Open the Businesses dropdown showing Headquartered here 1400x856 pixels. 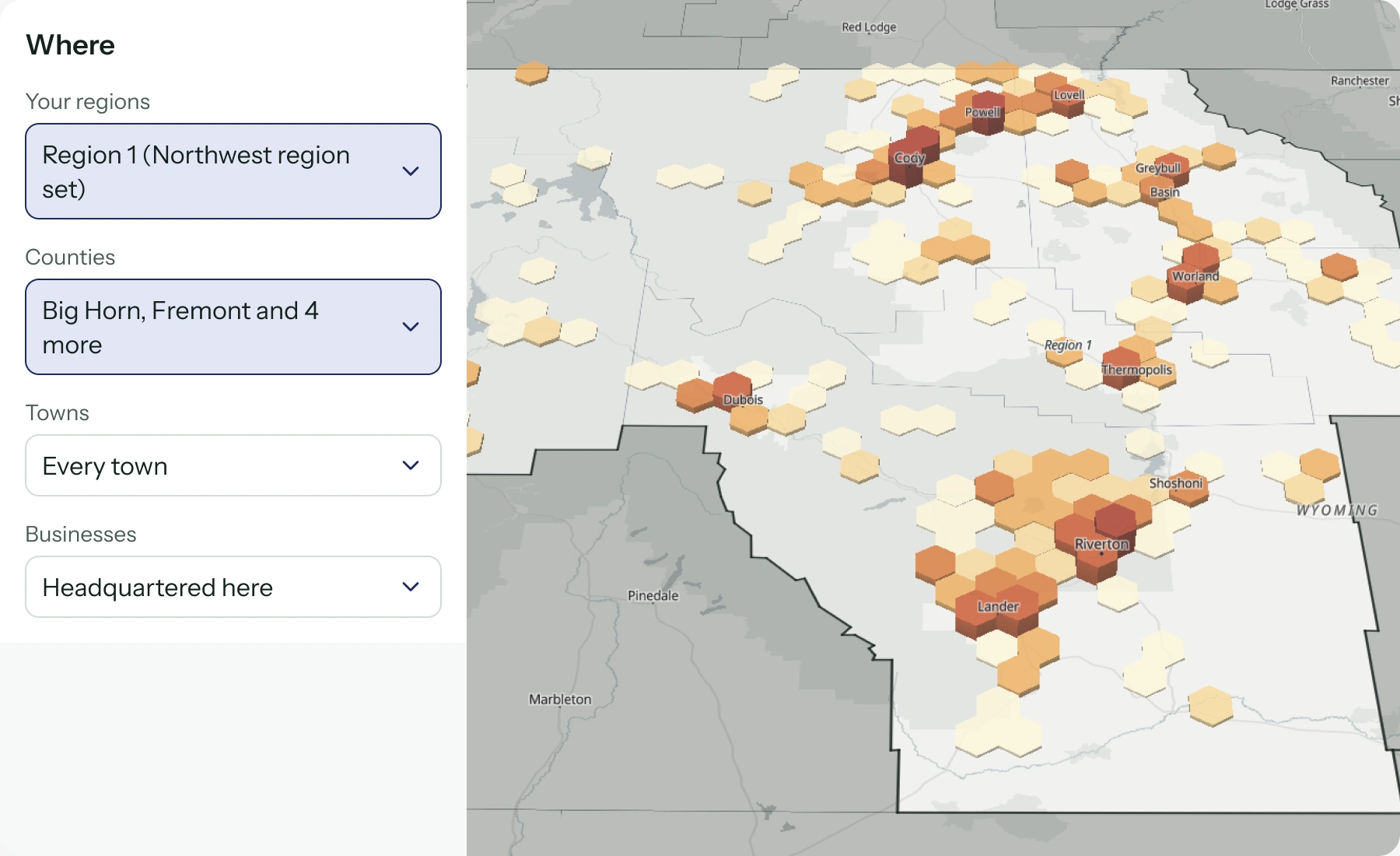pos(233,587)
